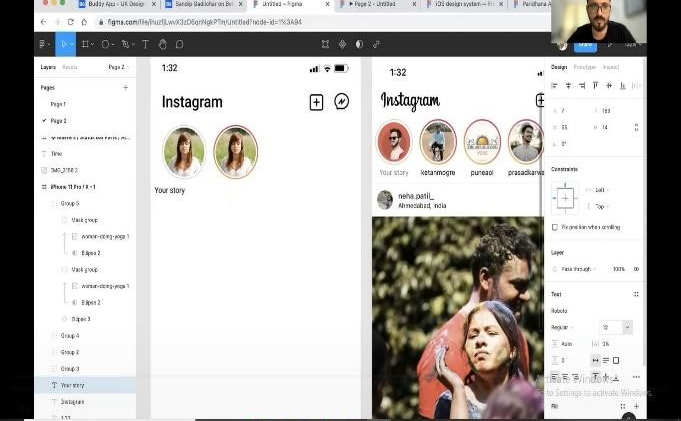Switch to Prototype tab

pyautogui.click(x=584, y=67)
